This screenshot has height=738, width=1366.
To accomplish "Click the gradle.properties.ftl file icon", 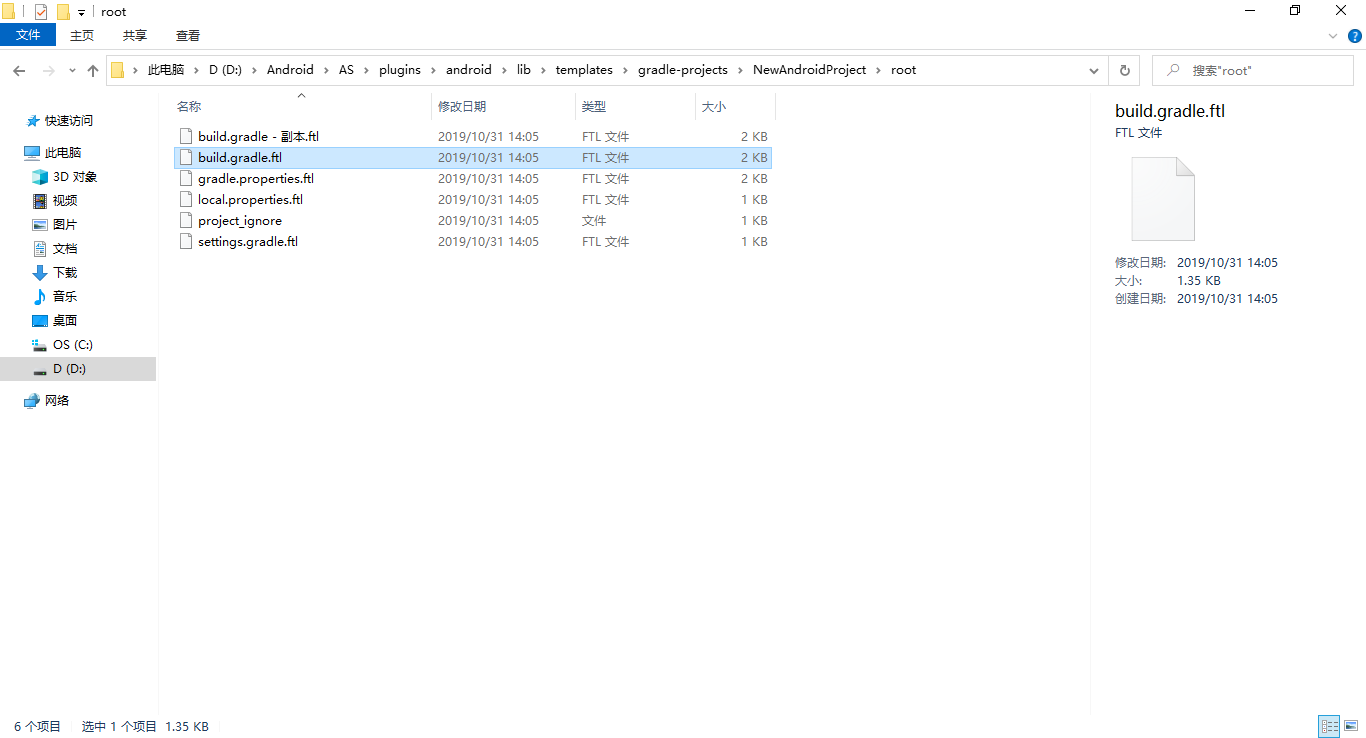I will (x=185, y=179).
